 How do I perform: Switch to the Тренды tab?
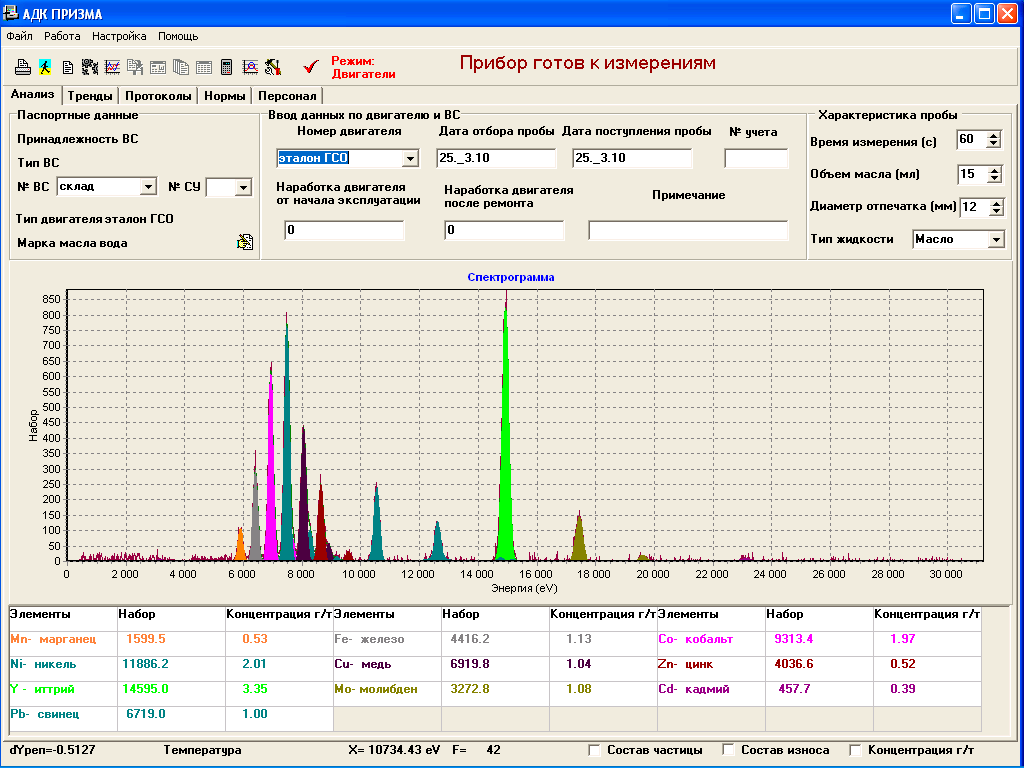pyautogui.click(x=89, y=96)
